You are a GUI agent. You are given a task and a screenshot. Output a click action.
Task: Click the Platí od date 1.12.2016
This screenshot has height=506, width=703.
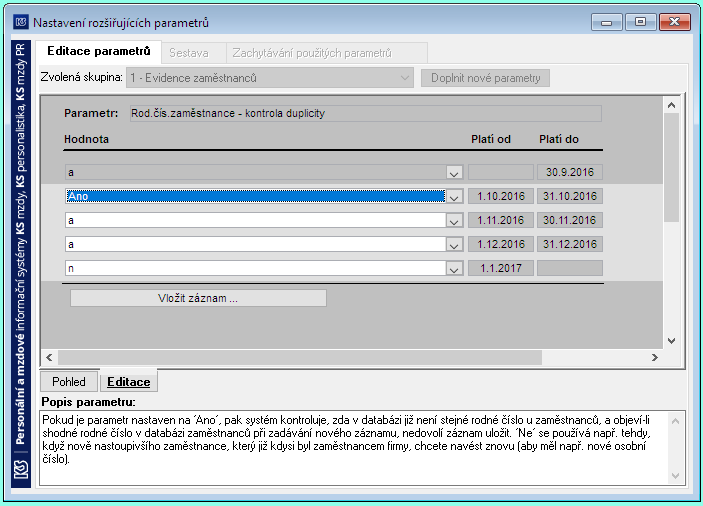[x=501, y=244]
